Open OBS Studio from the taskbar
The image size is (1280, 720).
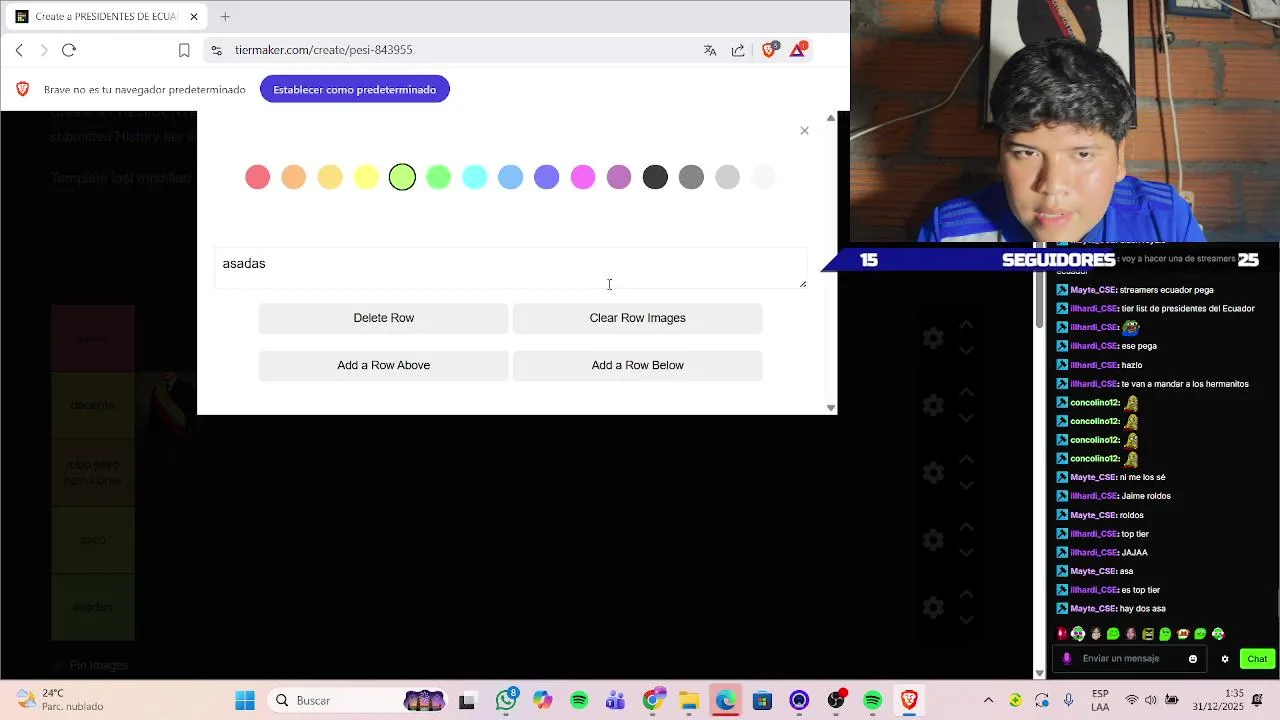coord(836,700)
